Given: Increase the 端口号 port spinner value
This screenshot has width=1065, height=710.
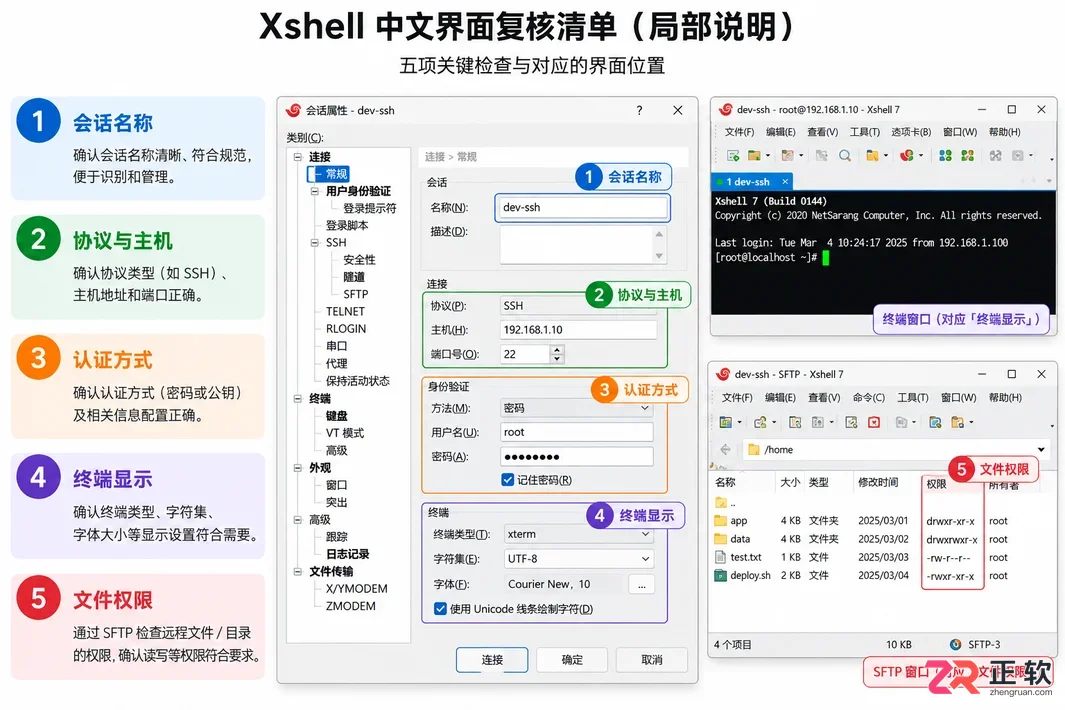Looking at the screenshot, I should coord(557,349).
